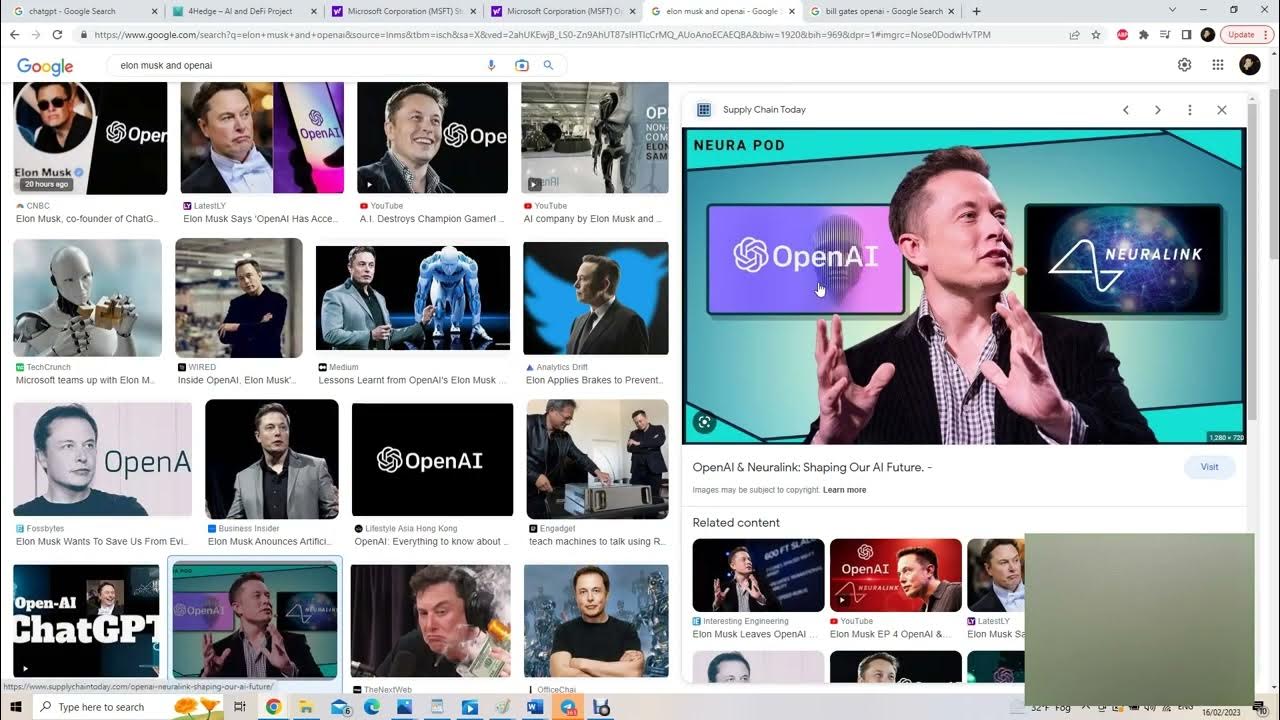Open Open-AI ChatGPT video thumbnail
1280x720 pixels.
86,622
